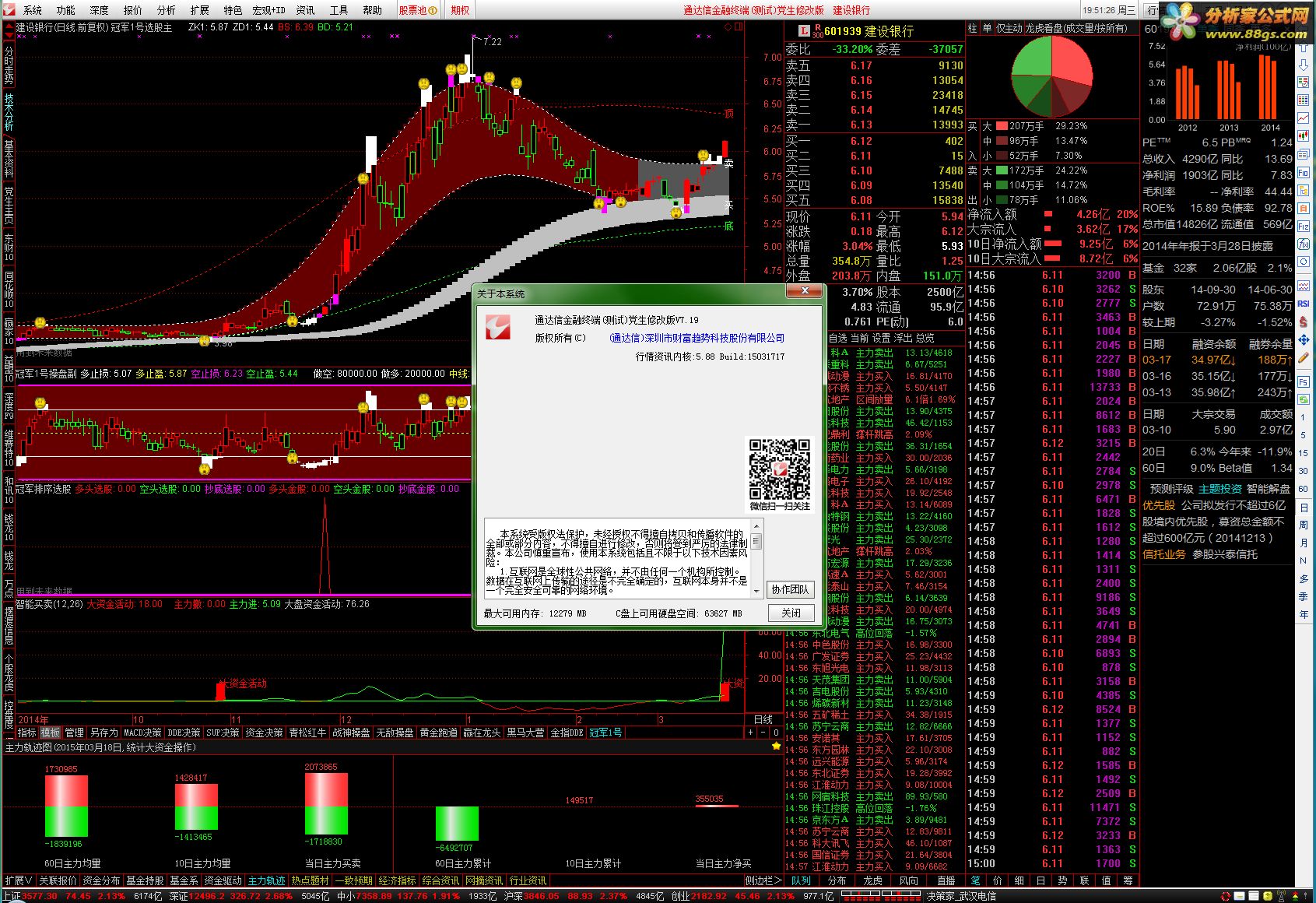Expand the 扩展V dropdown at bottom left
Image resolution: width=1316 pixels, height=903 pixels.
click(19, 880)
